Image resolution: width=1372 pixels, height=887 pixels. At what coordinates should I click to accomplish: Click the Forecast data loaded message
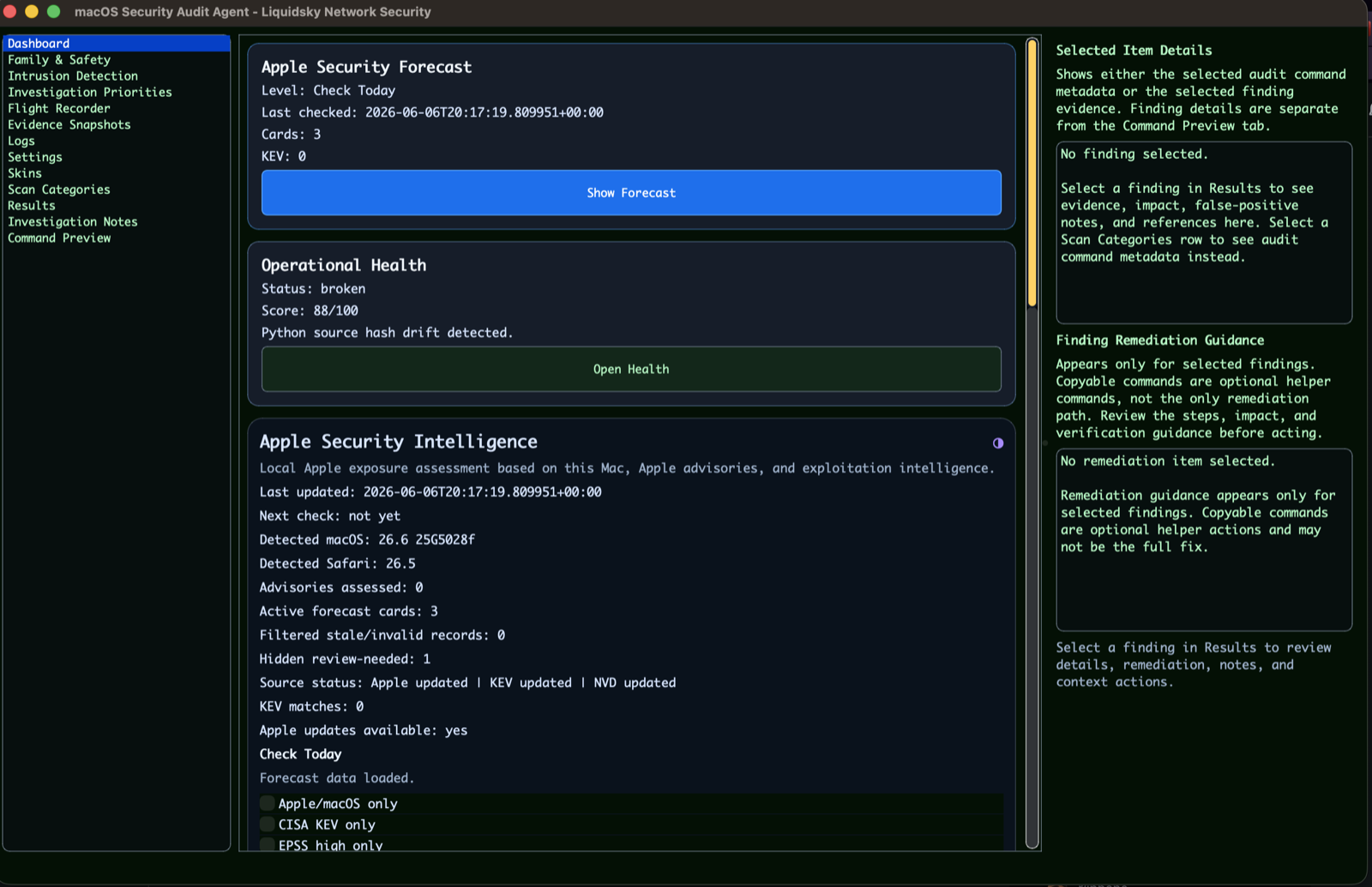click(337, 778)
